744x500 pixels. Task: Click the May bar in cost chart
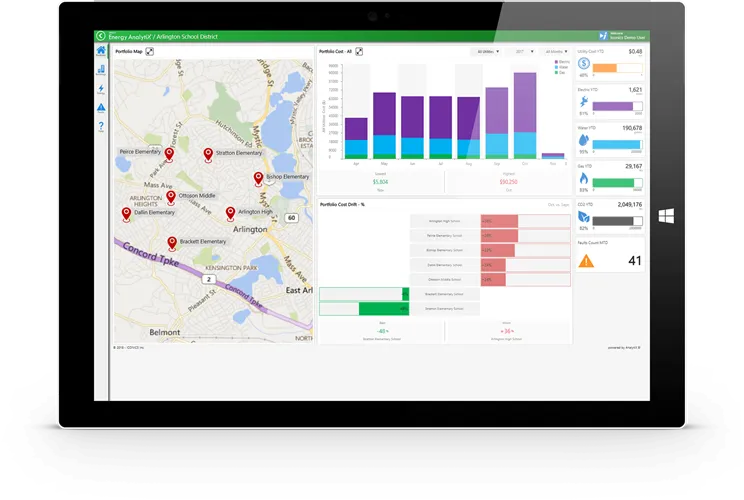[x=384, y=125]
